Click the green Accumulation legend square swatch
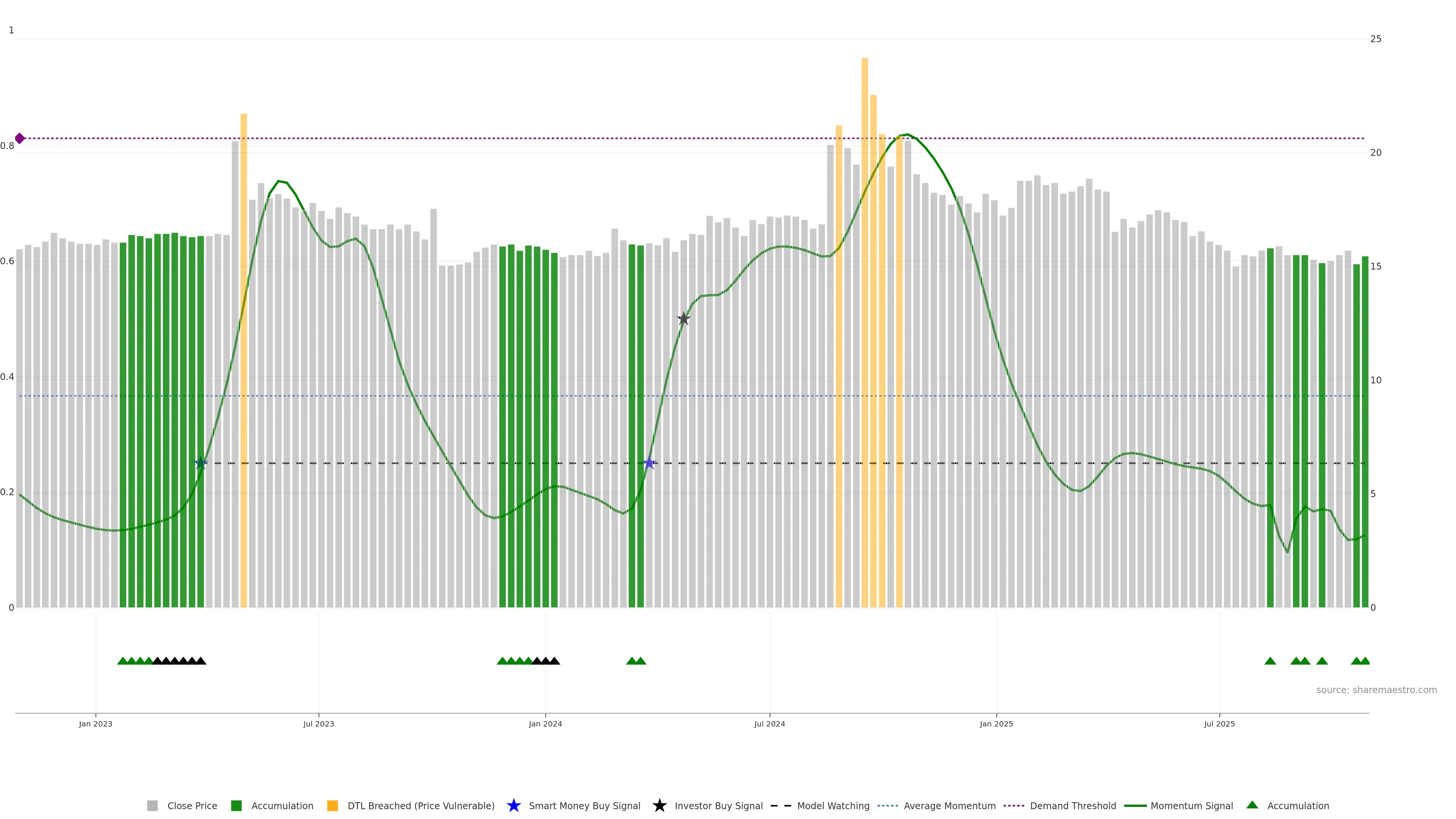 [236, 805]
